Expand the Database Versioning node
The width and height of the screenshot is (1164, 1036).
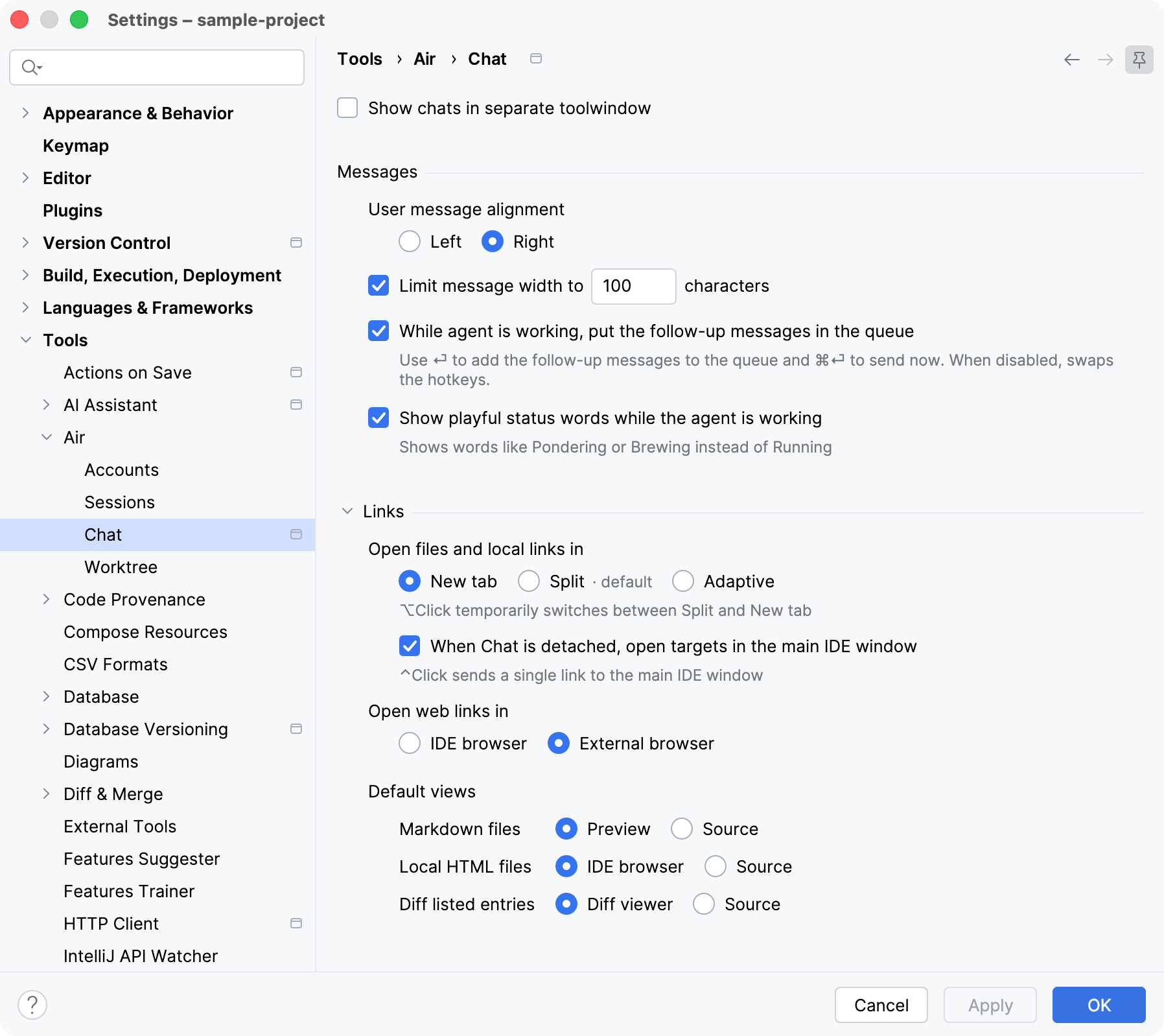coord(47,729)
